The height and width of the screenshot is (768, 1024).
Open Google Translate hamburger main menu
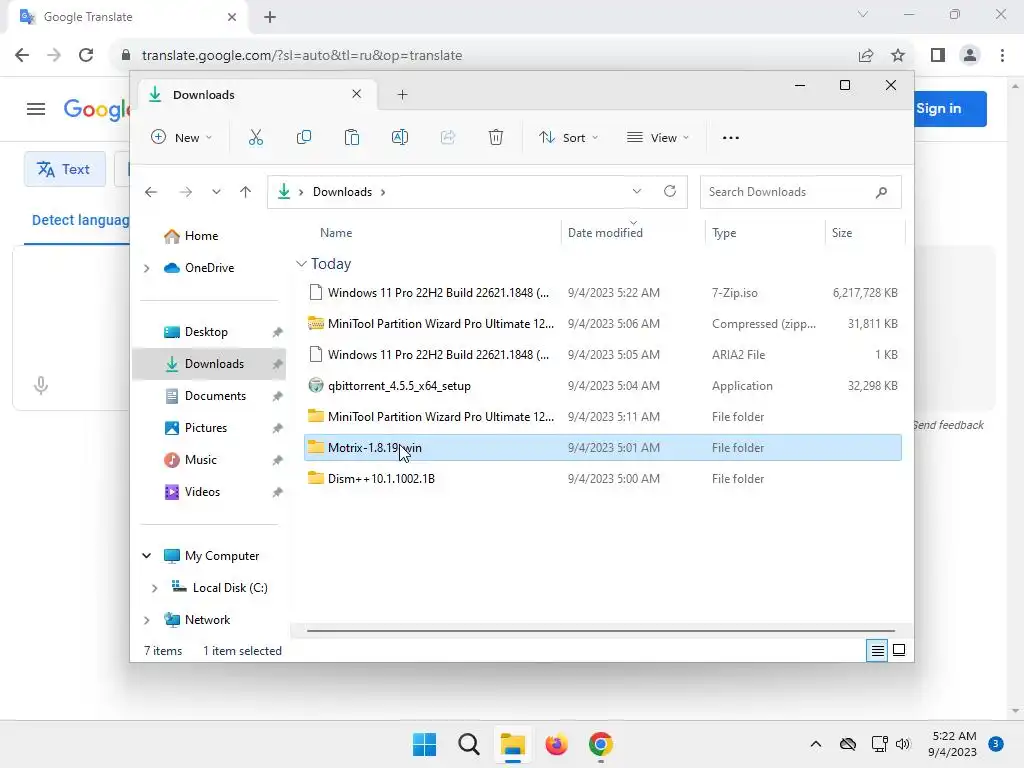tap(36, 109)
